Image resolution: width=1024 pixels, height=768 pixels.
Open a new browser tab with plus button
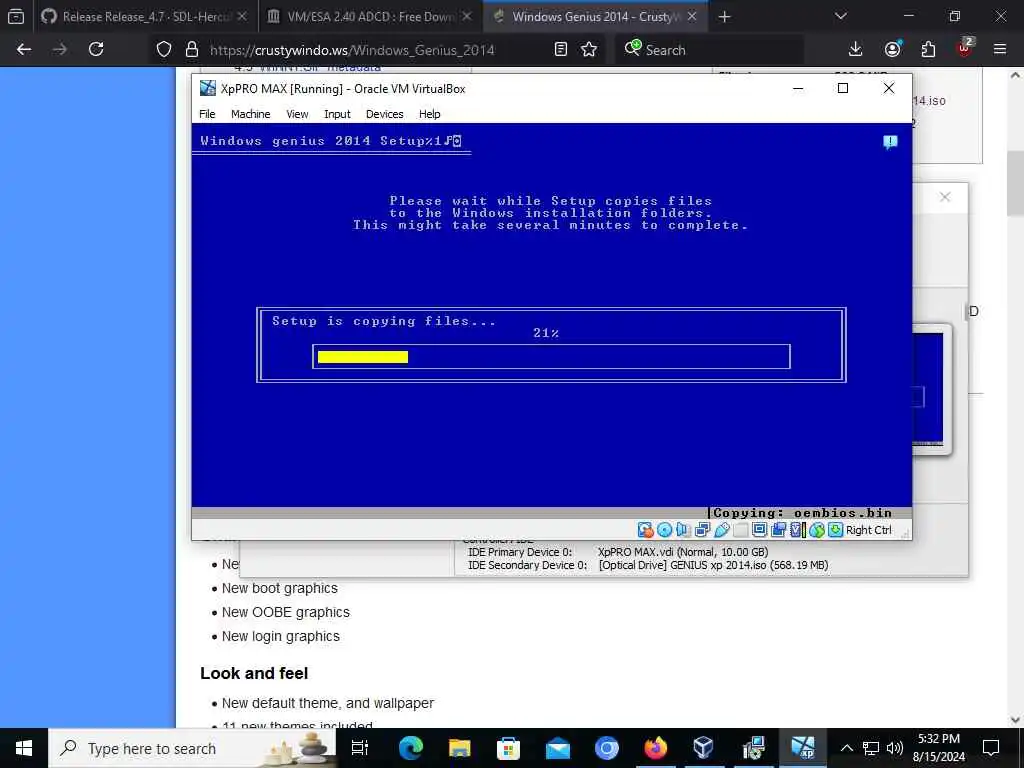pos(724,16)
